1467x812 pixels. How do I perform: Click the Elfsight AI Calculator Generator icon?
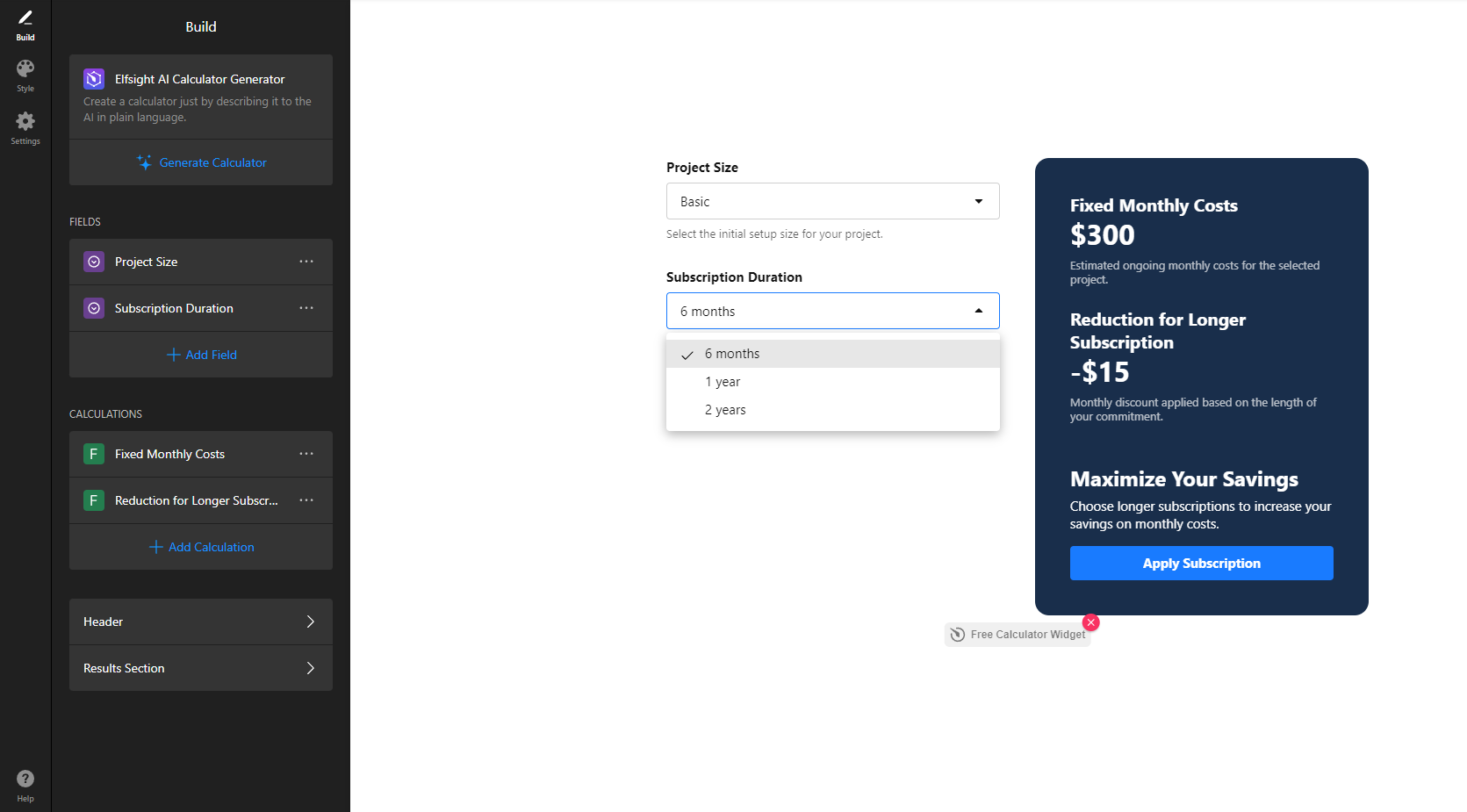click(94, 79)
